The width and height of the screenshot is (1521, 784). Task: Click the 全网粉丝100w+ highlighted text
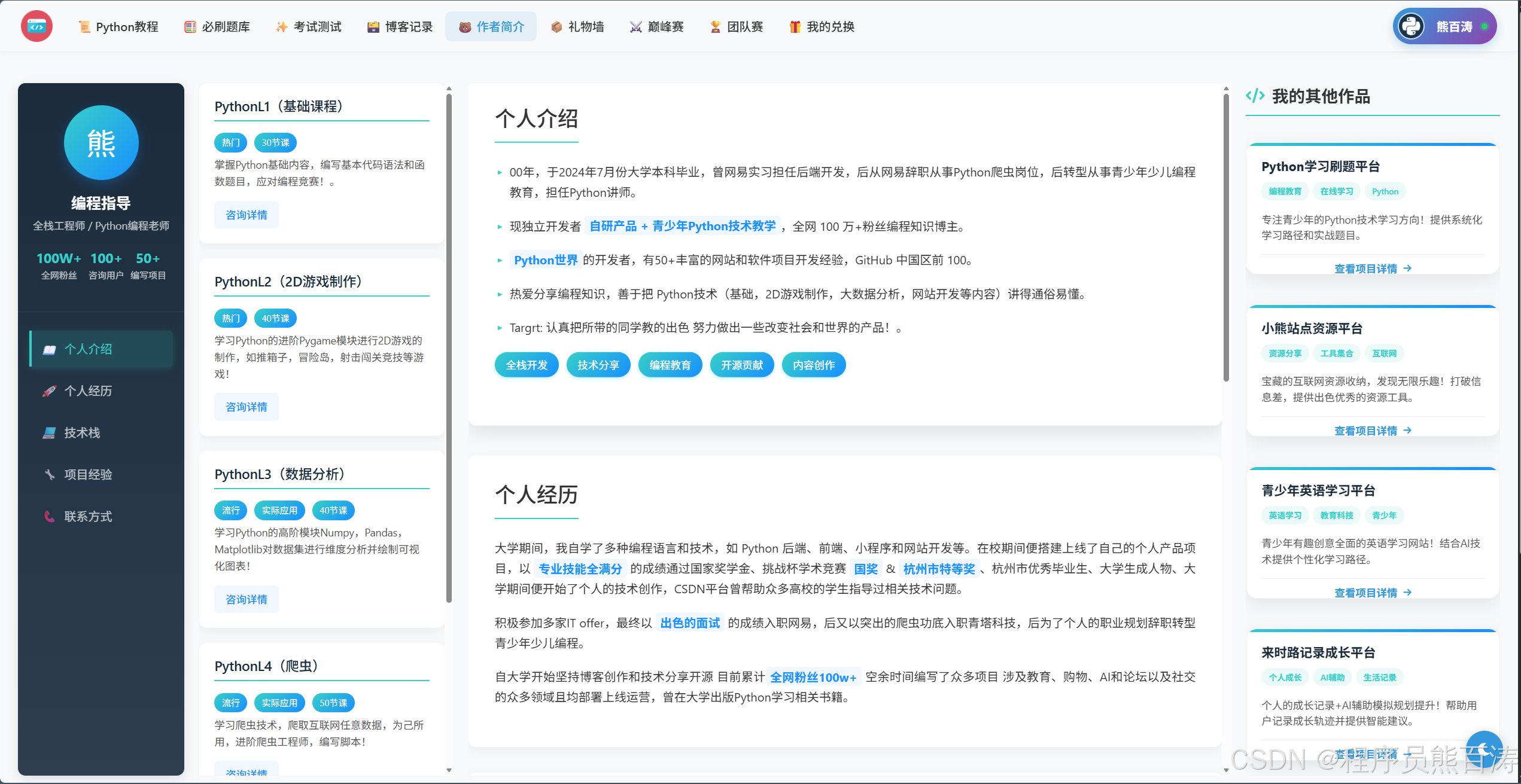click(x=813, y=677)
